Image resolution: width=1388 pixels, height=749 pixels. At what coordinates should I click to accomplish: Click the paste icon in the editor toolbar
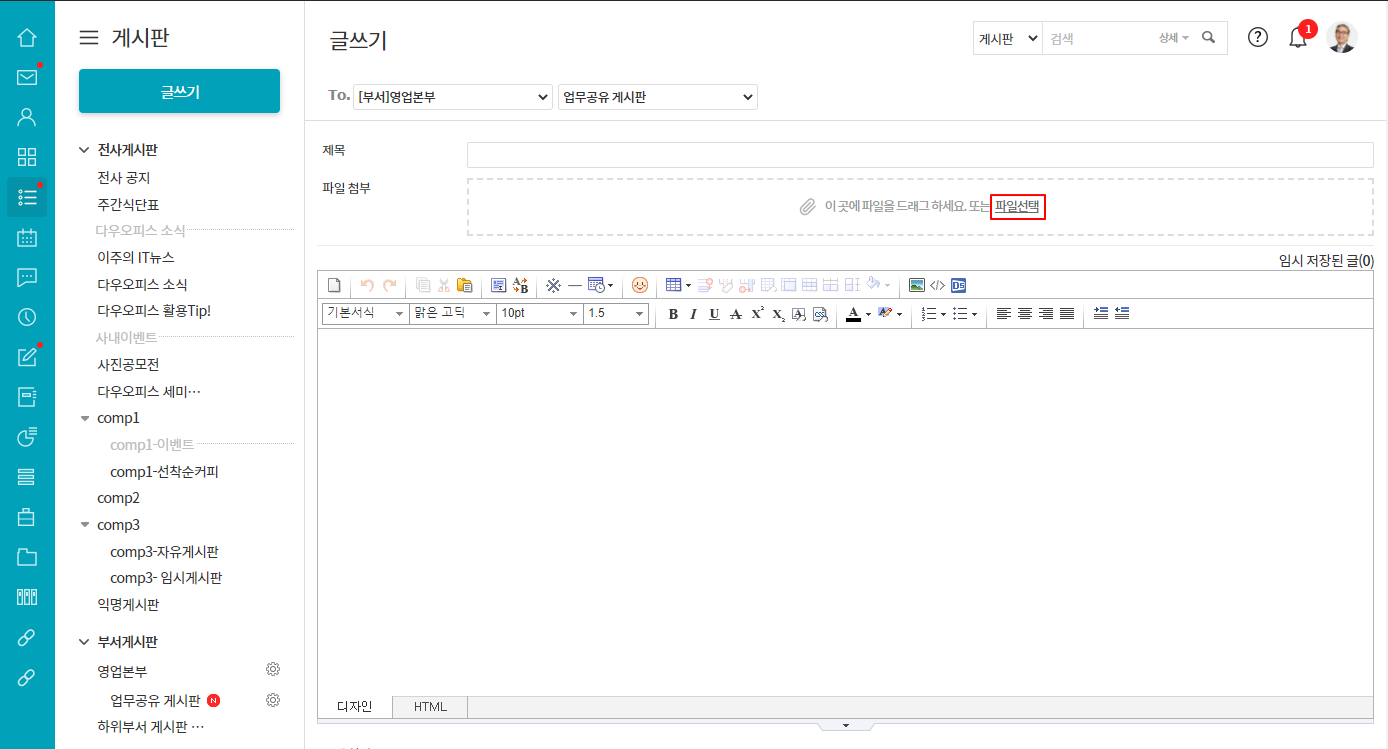(464, 285)
